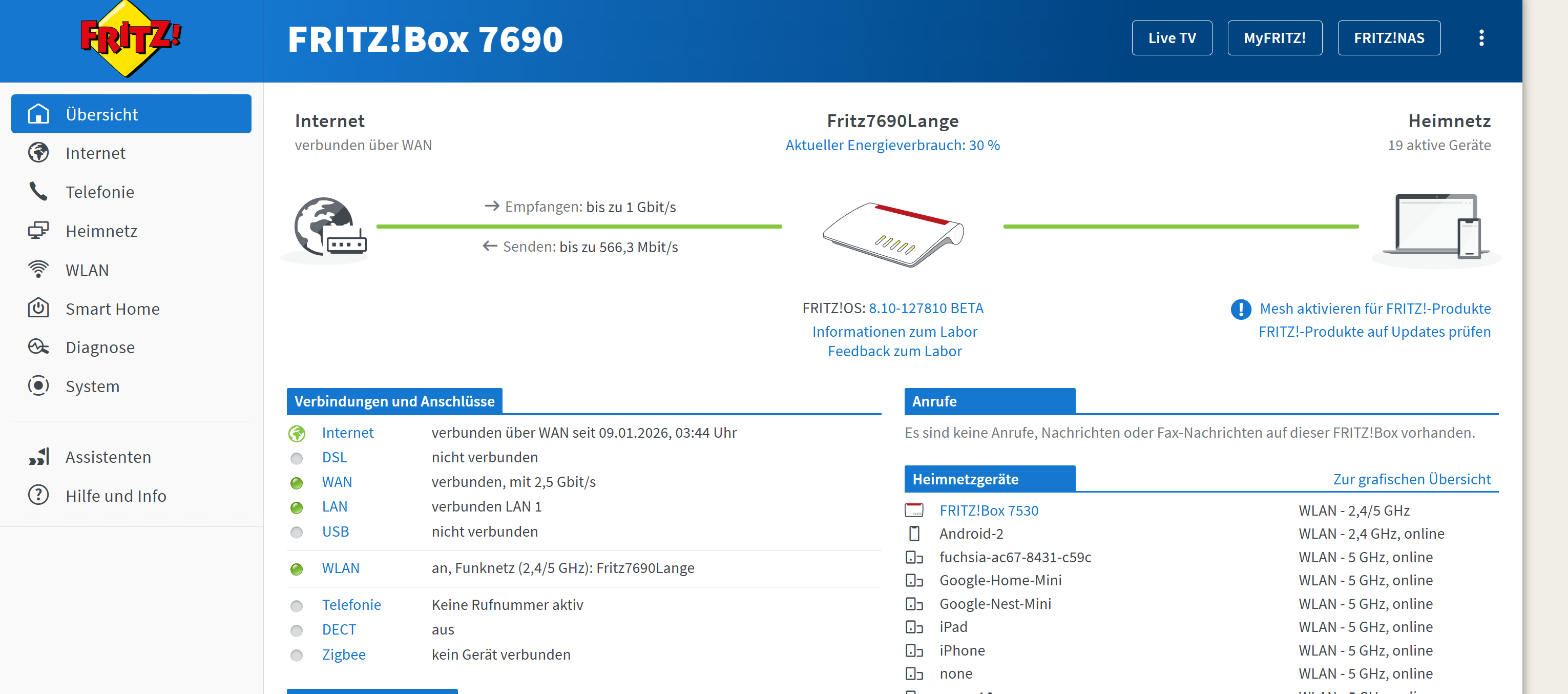Click the Hilfe und Info question mark icon

(x=38, y=495)
